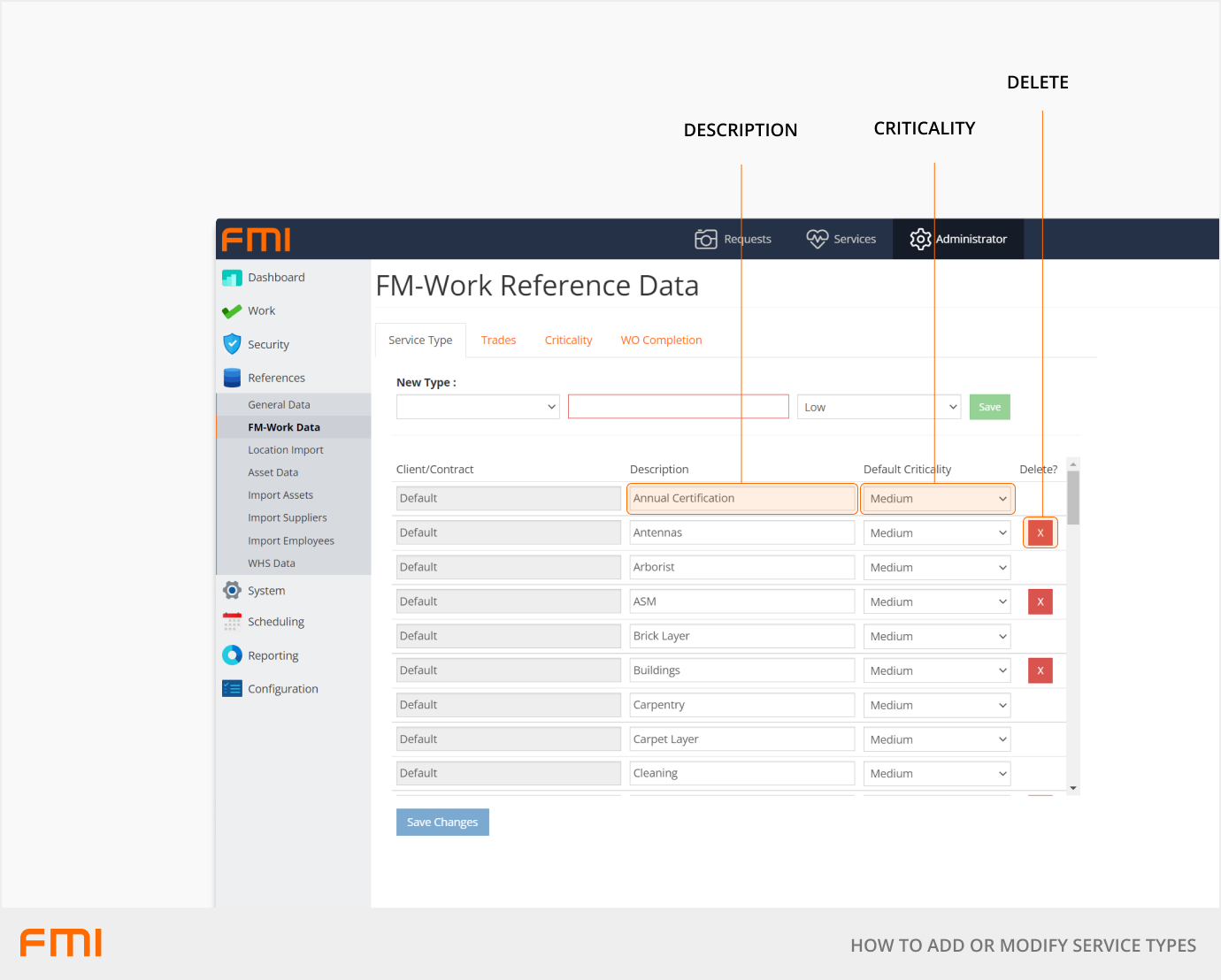Open Requests from the top navigation
The width and height of the screenshot is (1221, 980).
pyautogui.click(x=733, y=239)
